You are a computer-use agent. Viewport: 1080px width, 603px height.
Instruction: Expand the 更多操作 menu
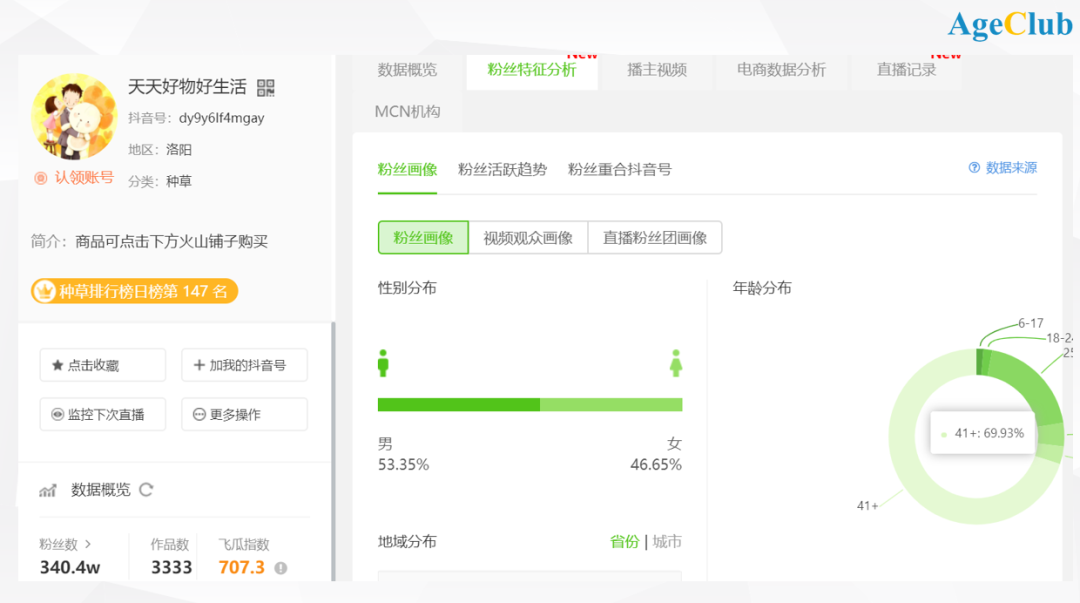tap(244, 414)
